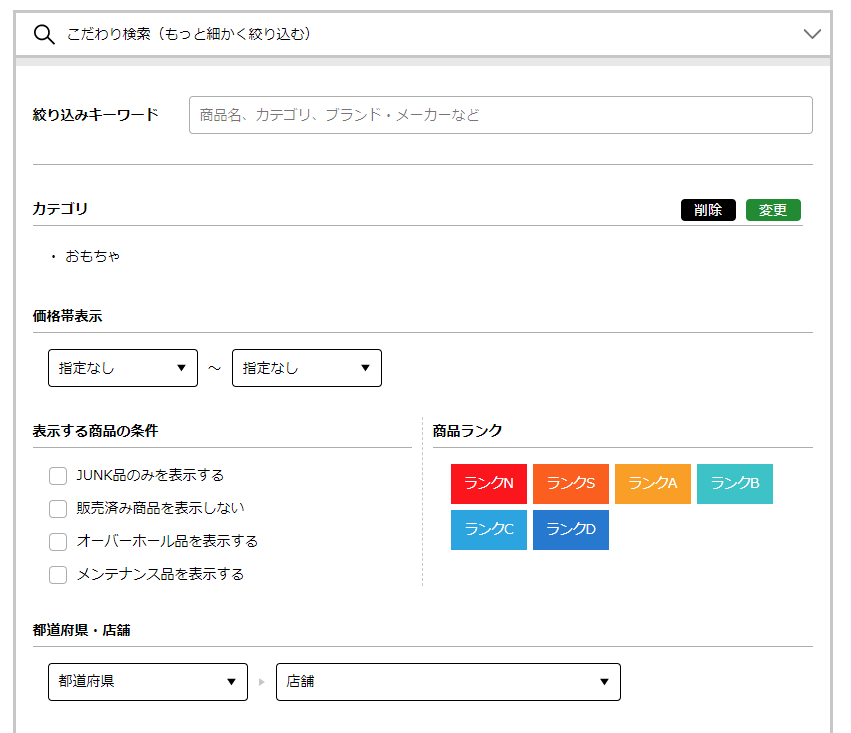The width and height of the screenshot is (851, 733).
Task: Select the light blue ランクC rank
Action: [489, 530]
